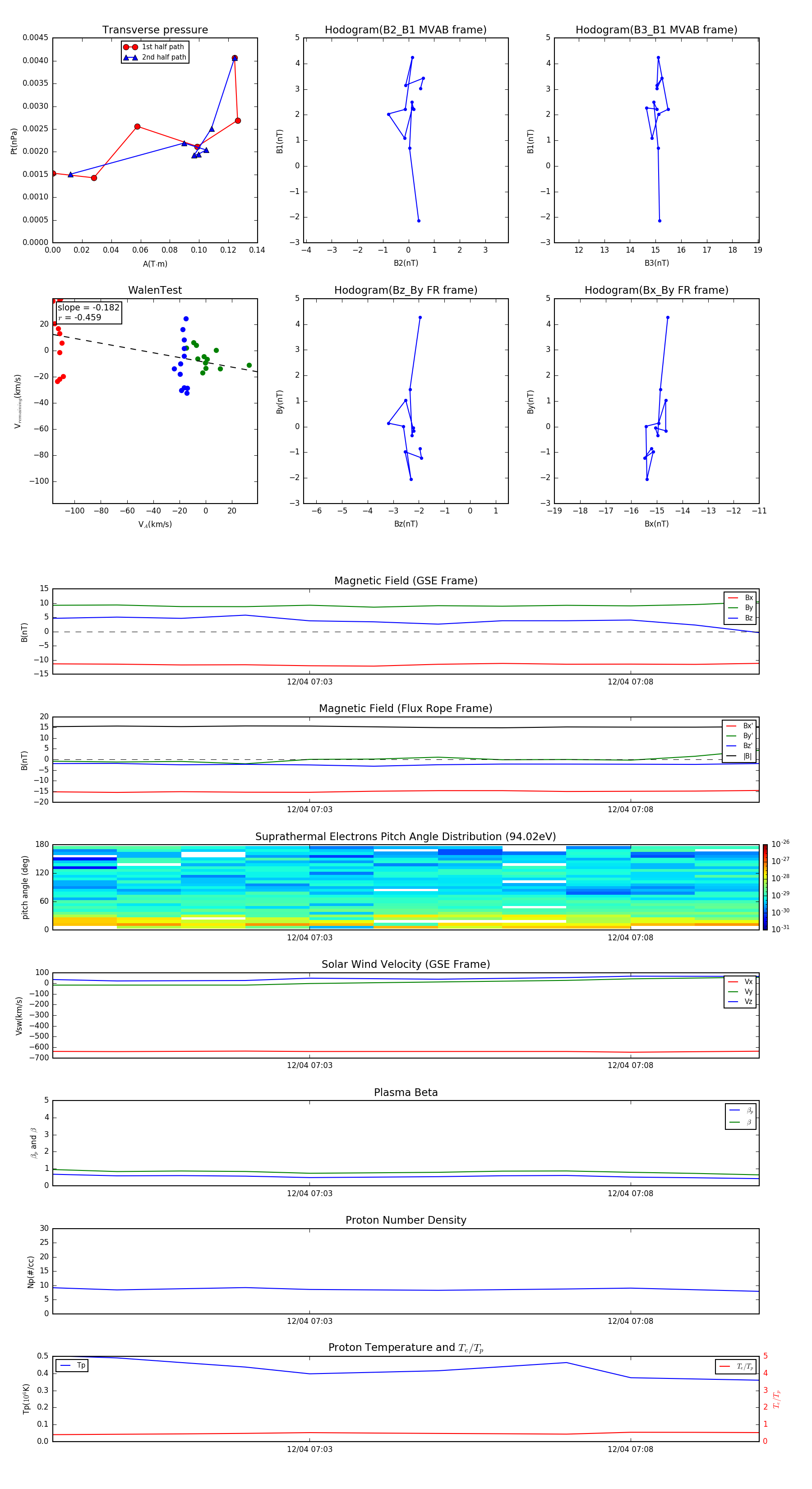
Task: Click the "Transverse pressure" plot title
Action: 155,30
